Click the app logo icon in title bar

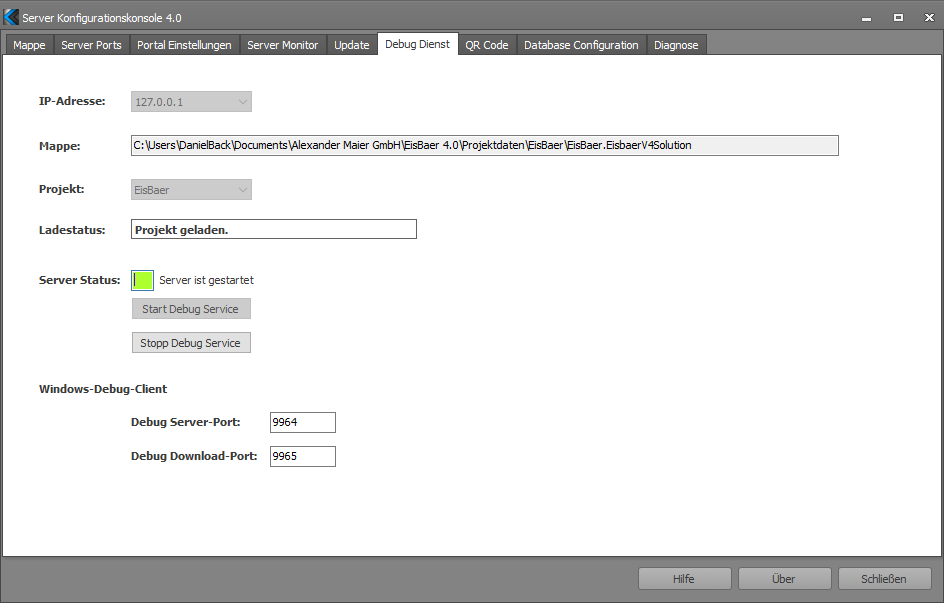tap(11, 17)
